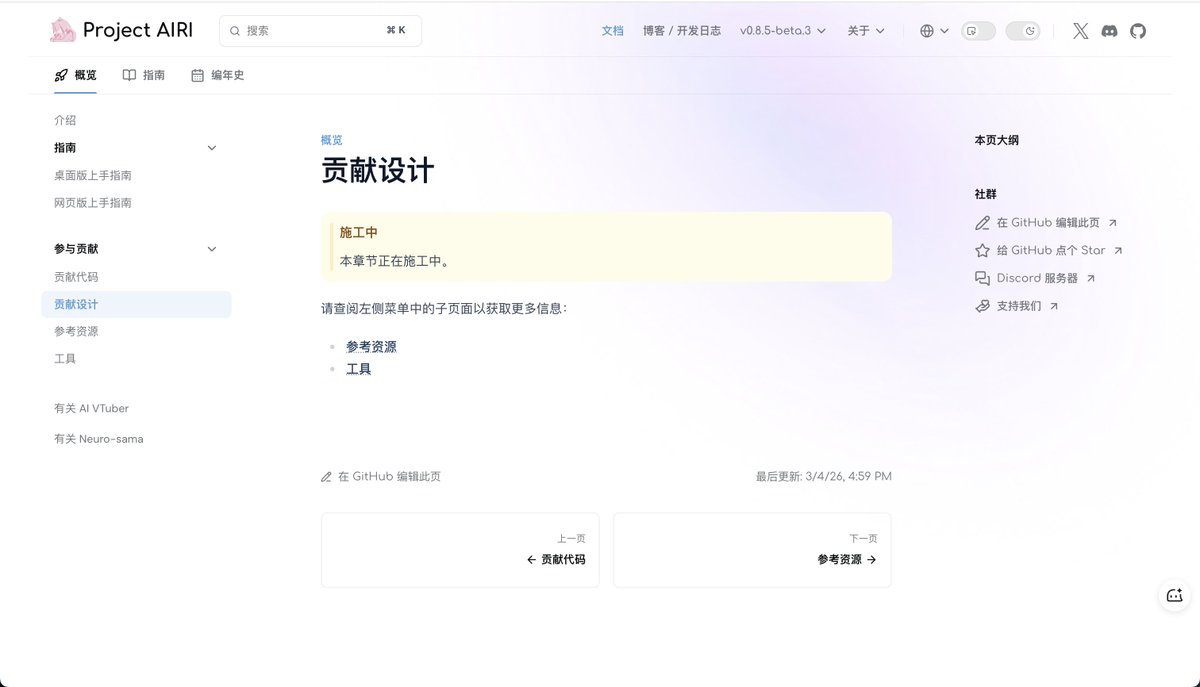Viewport: 1200px width, 687px height.
Task: Open 博客 / 开发日志 in top navigation
Action: (x=682, y=31)
